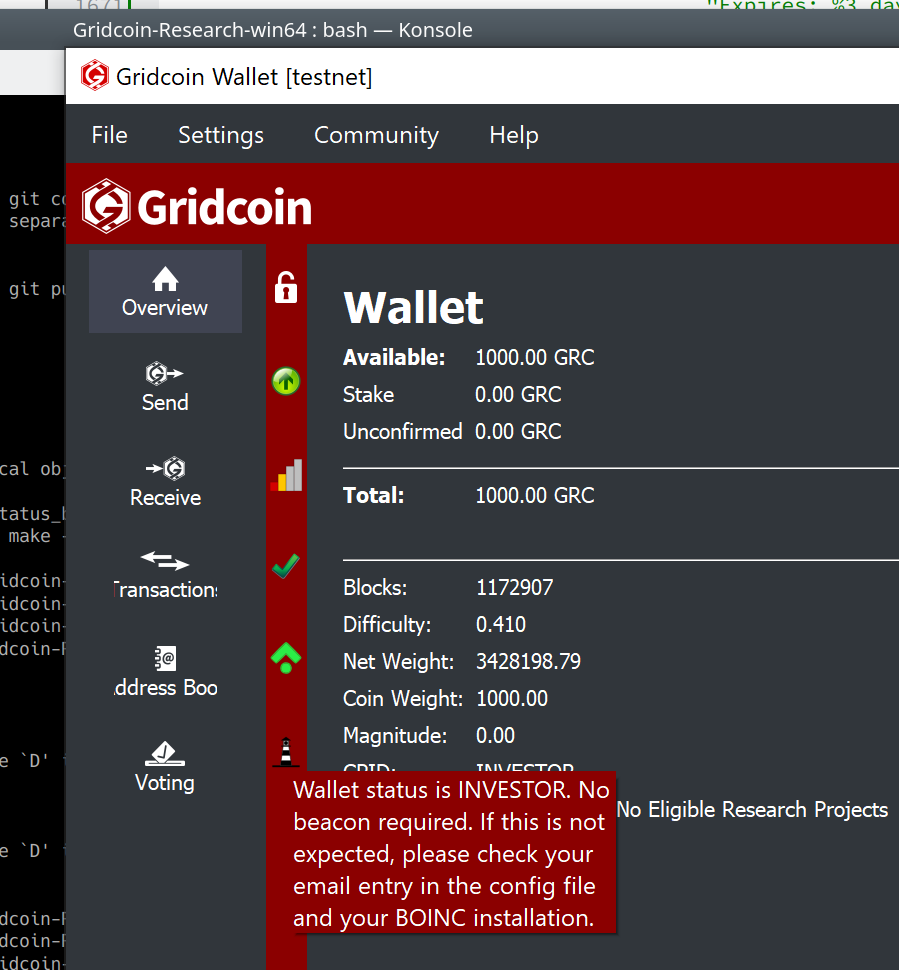The width and height of the screenshot is (899, 970).
Task: Click the green checkmark sync status icon
Action: pos(286,566)
